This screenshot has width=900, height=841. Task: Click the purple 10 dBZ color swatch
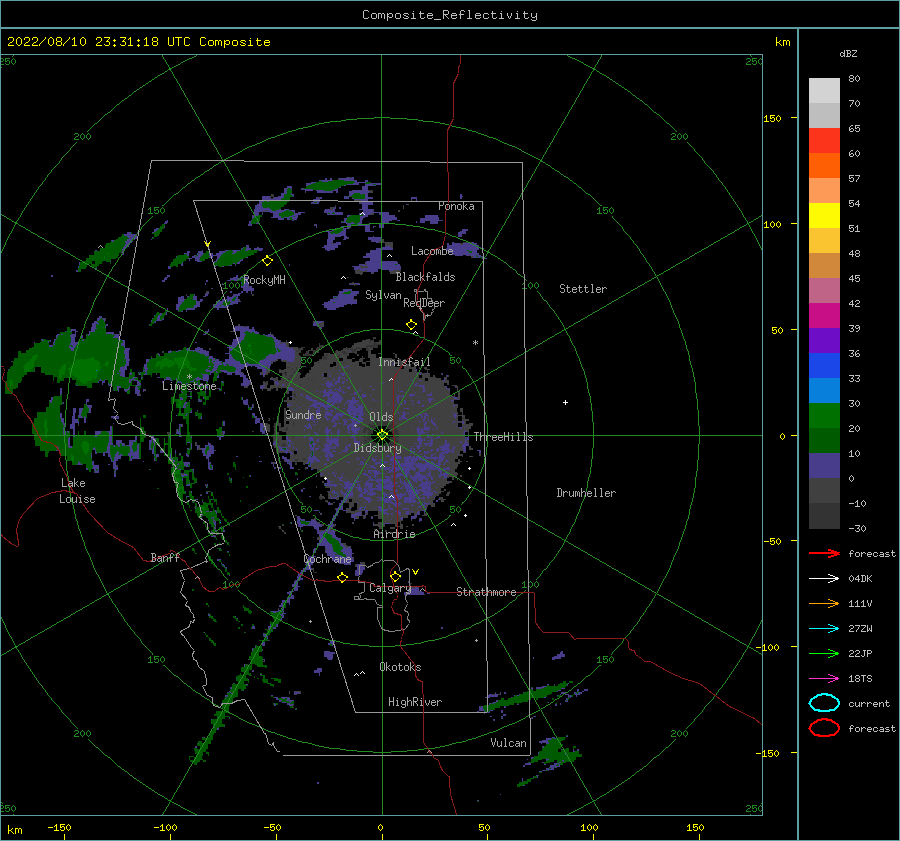pyautogui.click(x=824, y=465)
